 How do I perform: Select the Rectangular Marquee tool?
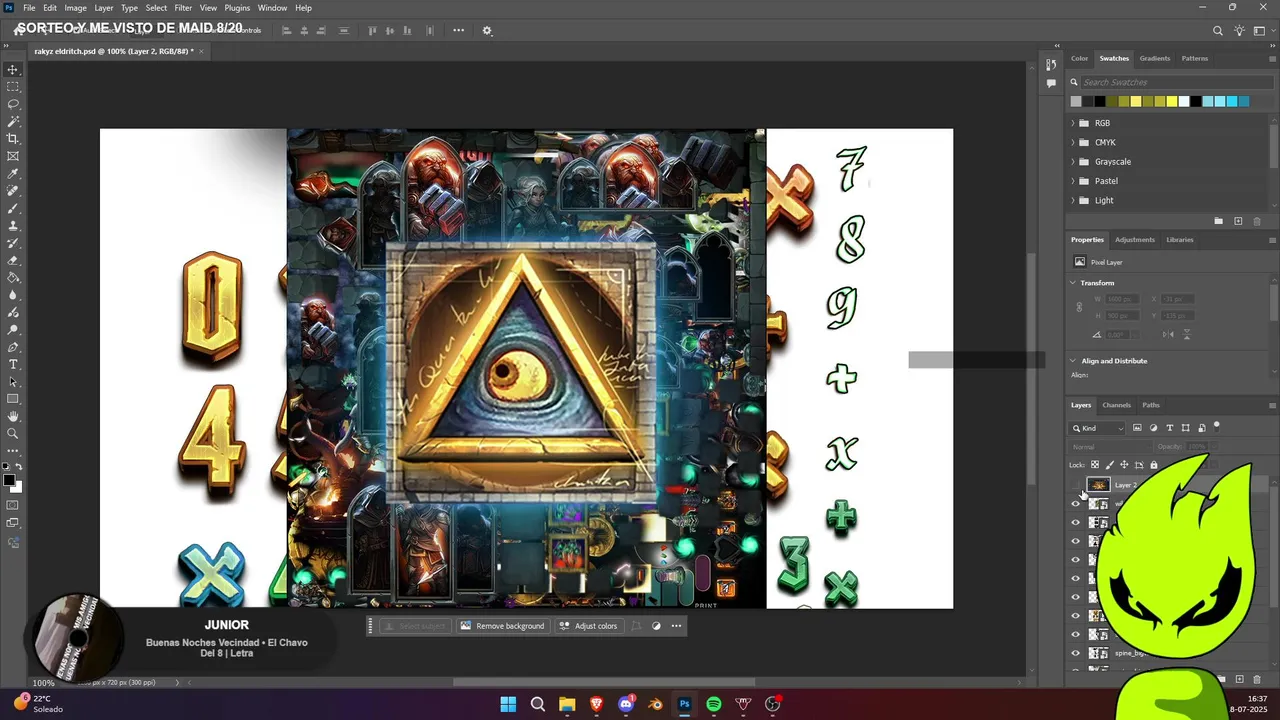click(x=13, y=87)
